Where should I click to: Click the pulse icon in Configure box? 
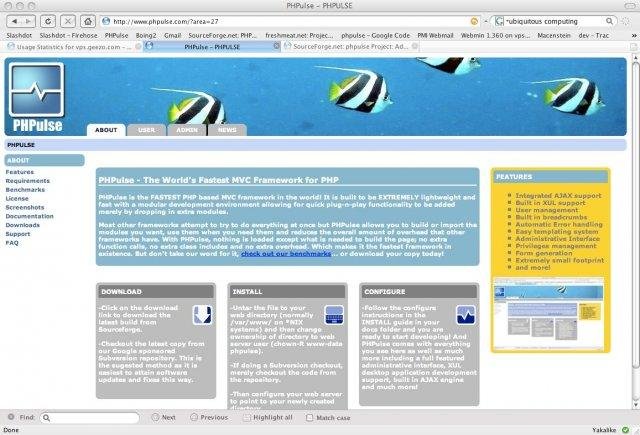click(466, 315)
